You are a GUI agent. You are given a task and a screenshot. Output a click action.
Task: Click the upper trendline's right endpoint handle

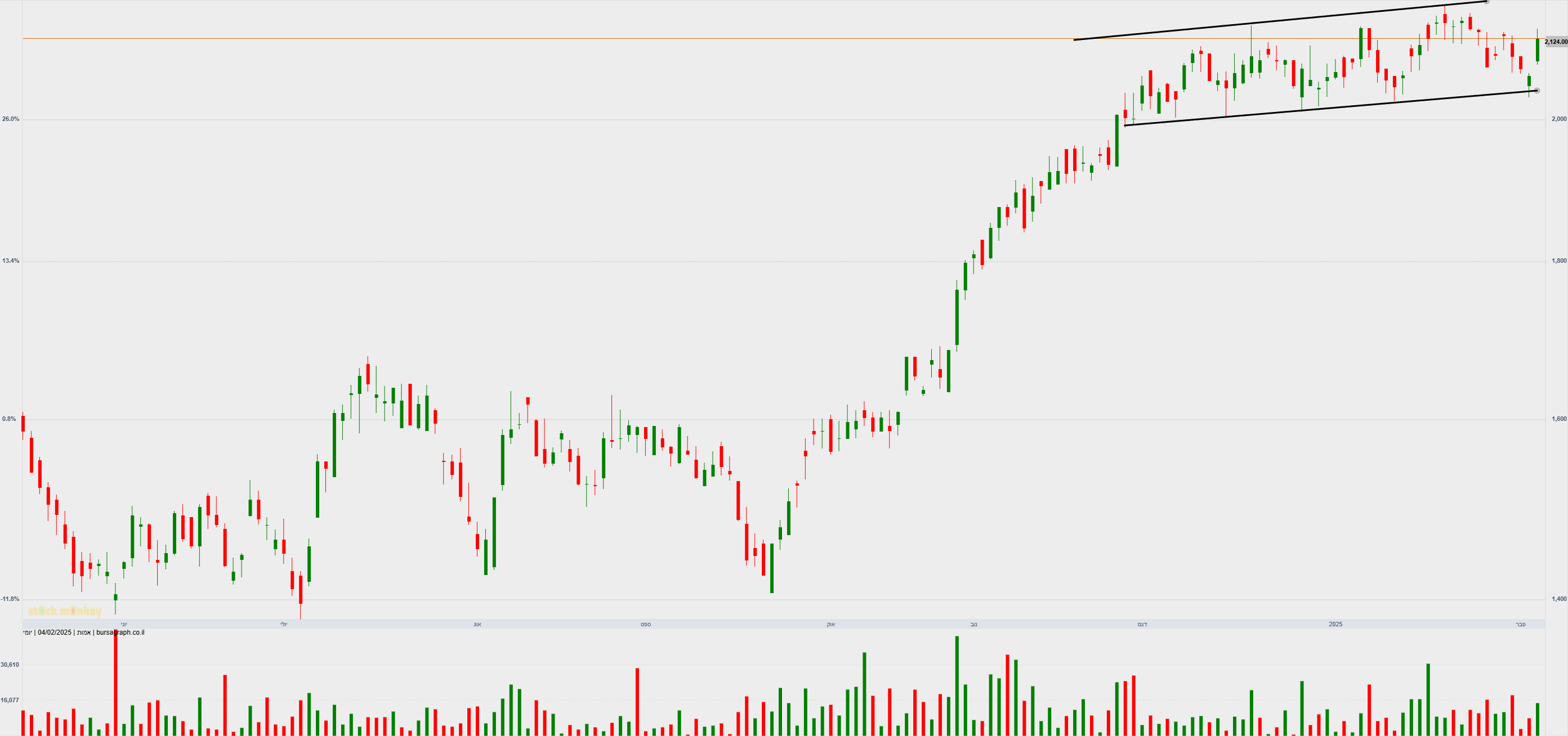(x=1486, y=2)
